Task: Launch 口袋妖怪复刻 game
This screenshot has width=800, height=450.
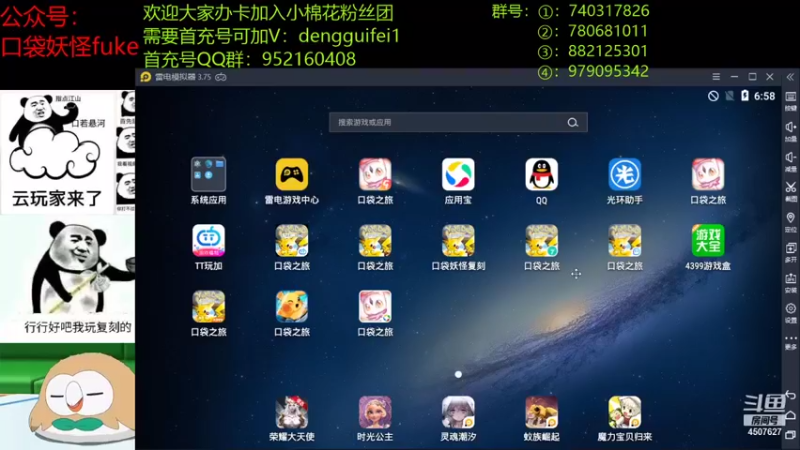Action: 458,240
